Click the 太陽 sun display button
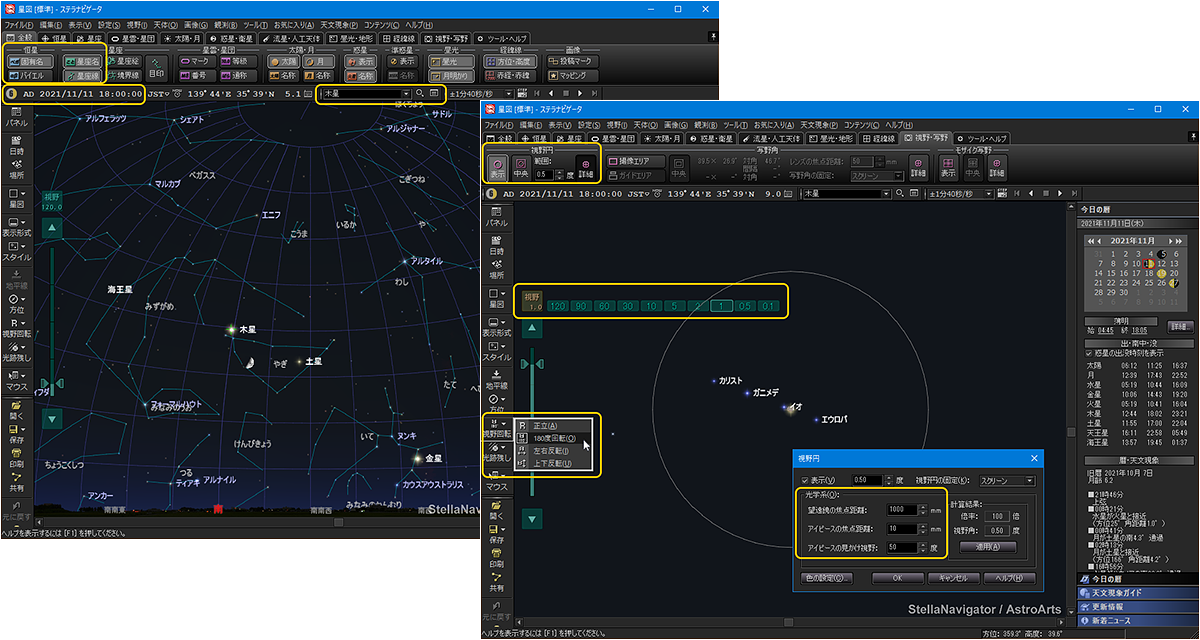 tap(285, 61)
